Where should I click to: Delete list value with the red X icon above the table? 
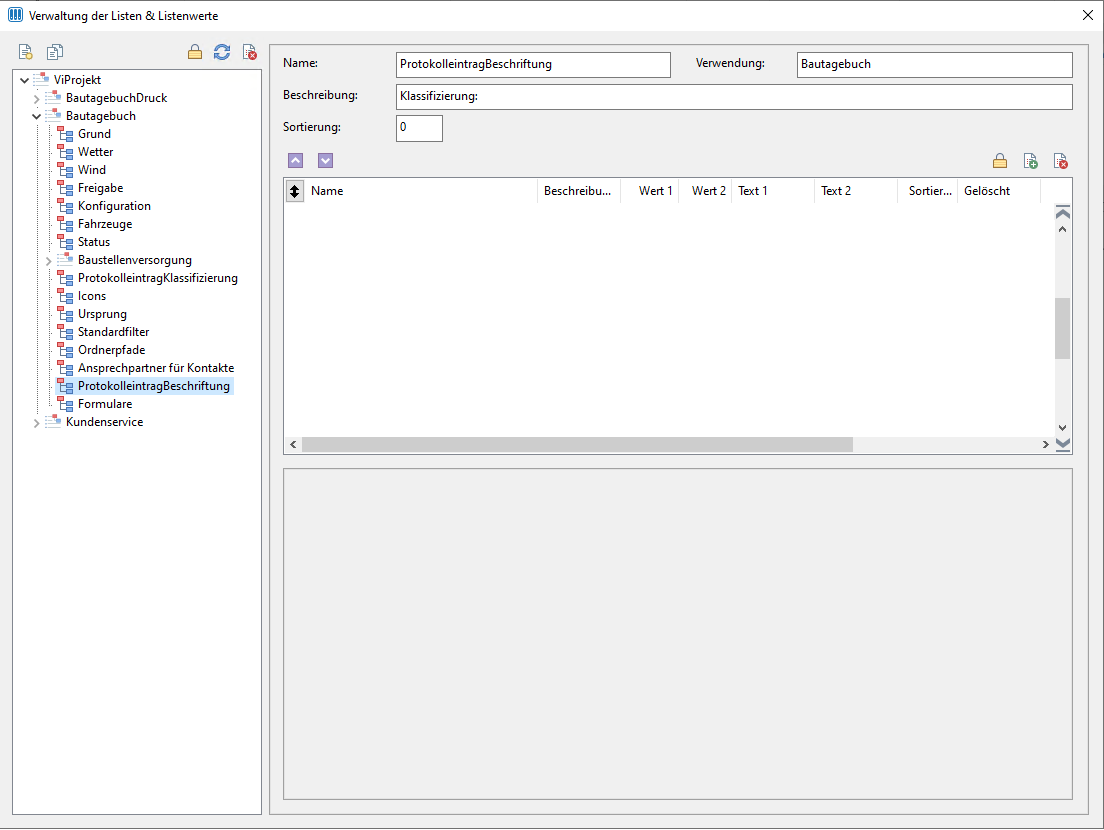click(1060, 161)
